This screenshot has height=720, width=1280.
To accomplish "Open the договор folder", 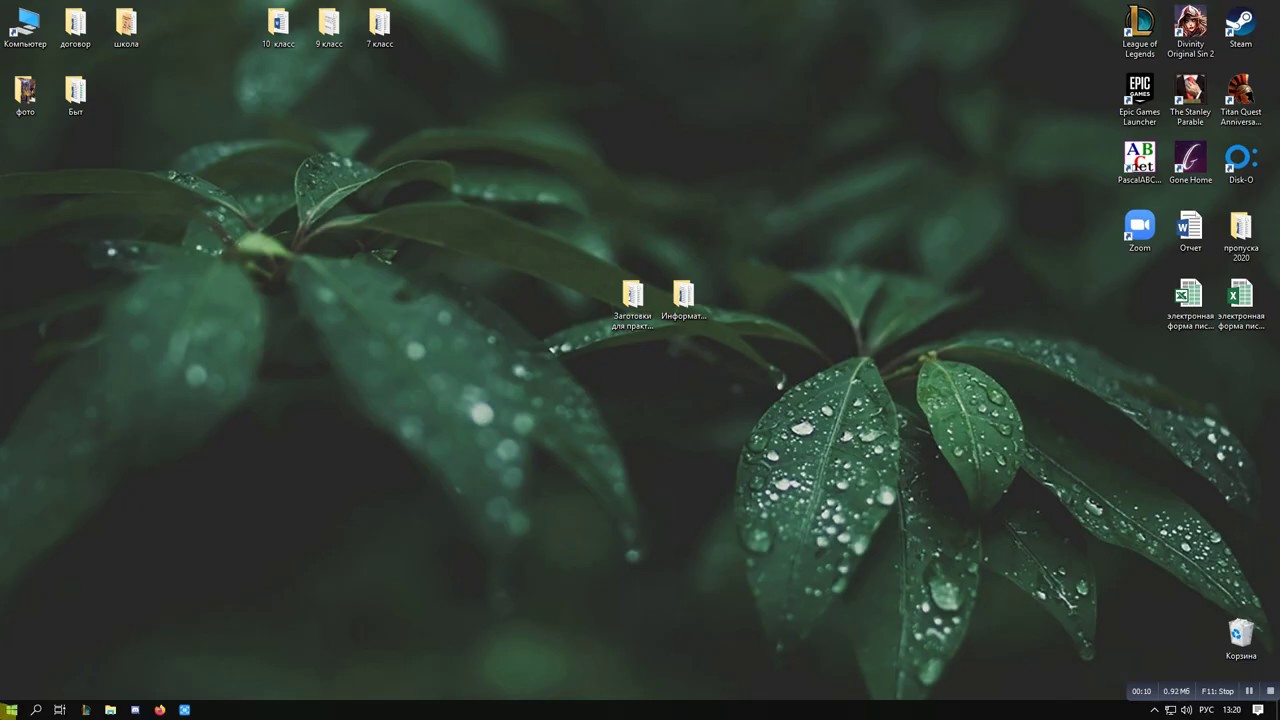I will pos(75,29).
